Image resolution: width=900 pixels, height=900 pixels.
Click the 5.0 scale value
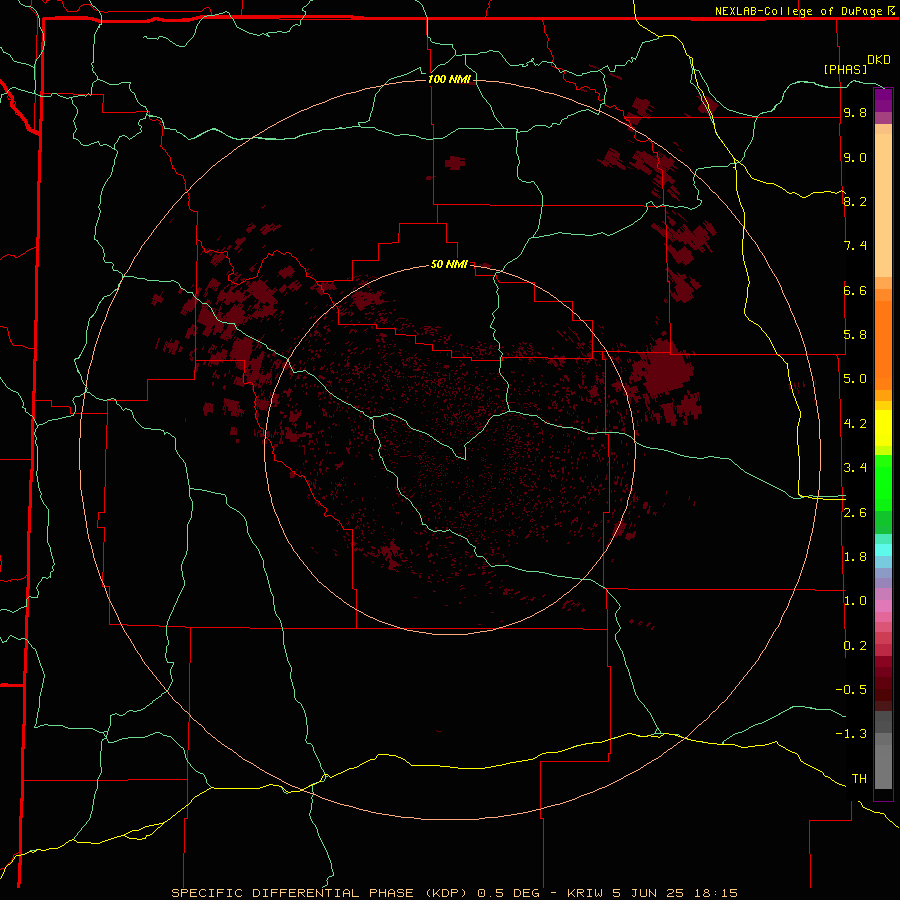(x=855, y=379)
